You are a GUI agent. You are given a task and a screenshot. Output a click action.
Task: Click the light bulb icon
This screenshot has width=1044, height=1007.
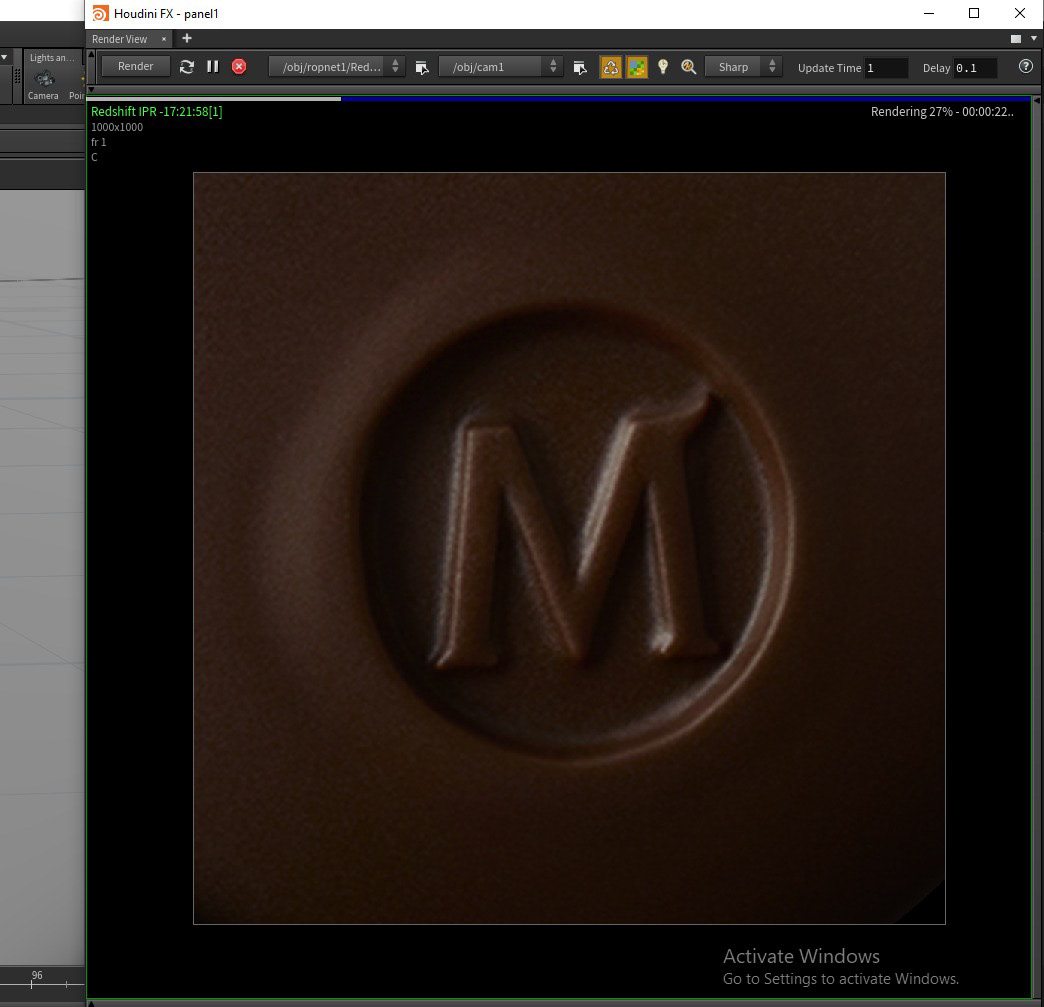(663, 67)
